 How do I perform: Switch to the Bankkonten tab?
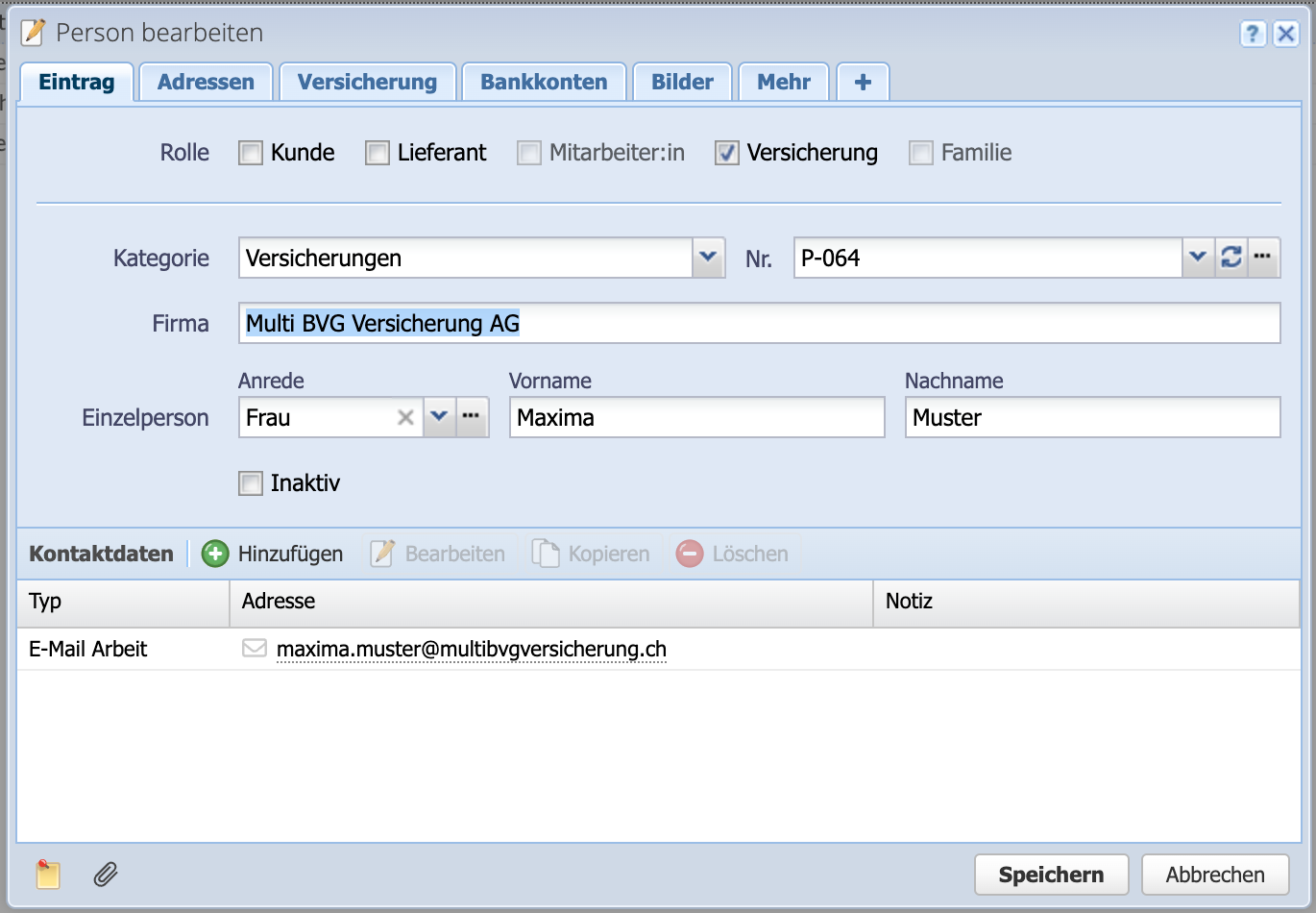pos(544,82)
